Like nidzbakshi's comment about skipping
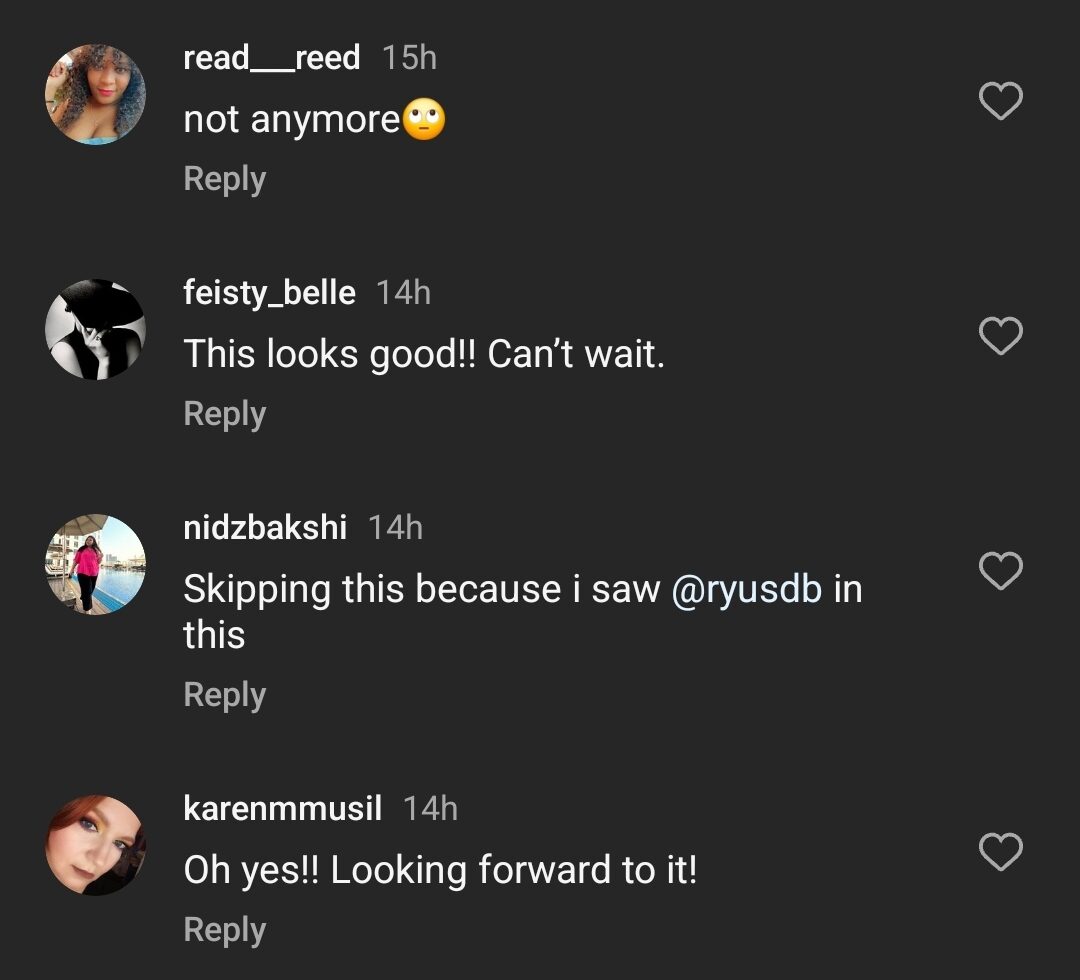The width and height of the screenshot is (1080, 980). 1000,571
